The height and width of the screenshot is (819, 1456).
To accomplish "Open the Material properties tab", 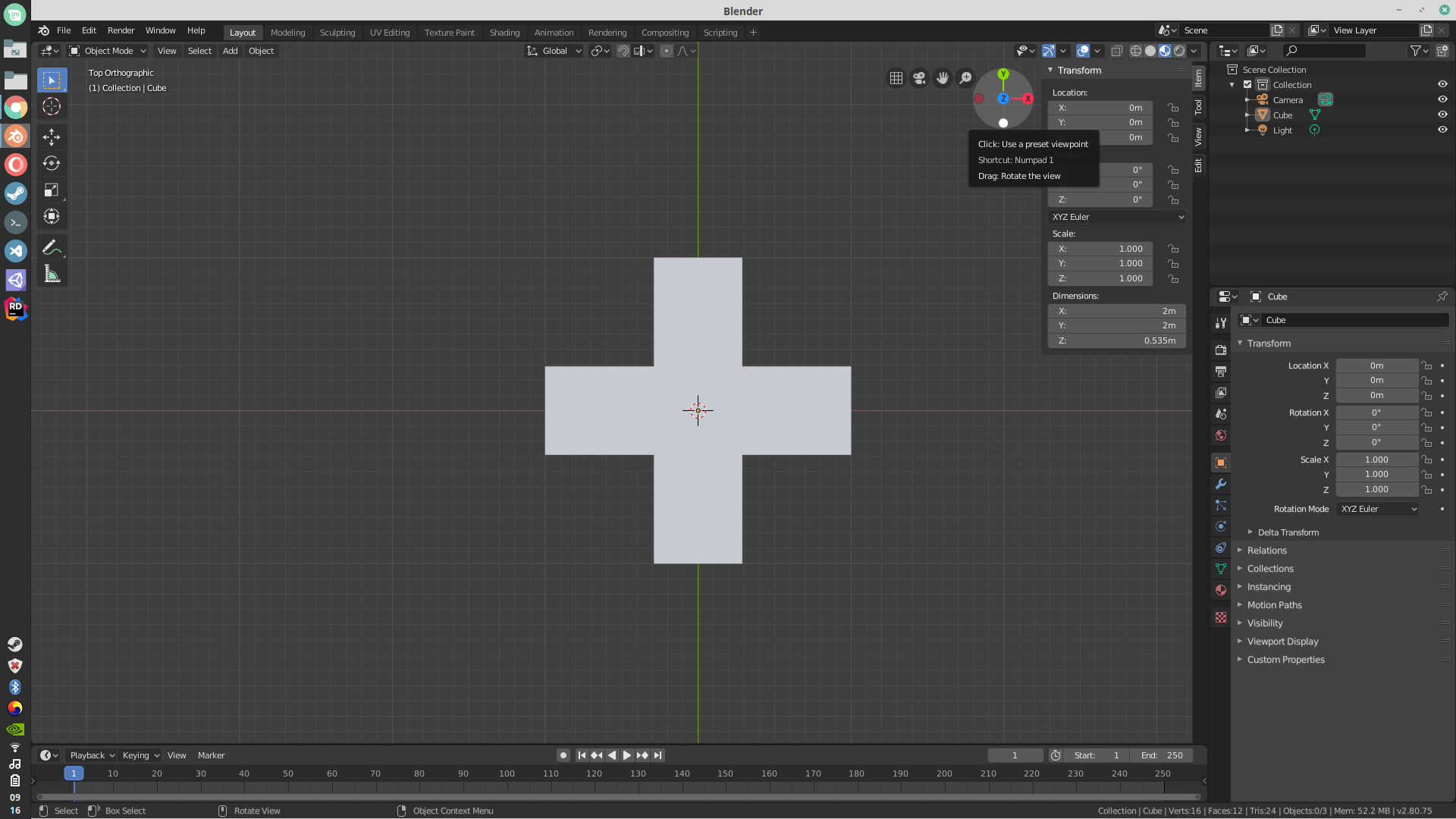I will click(x=1220, y=590).
